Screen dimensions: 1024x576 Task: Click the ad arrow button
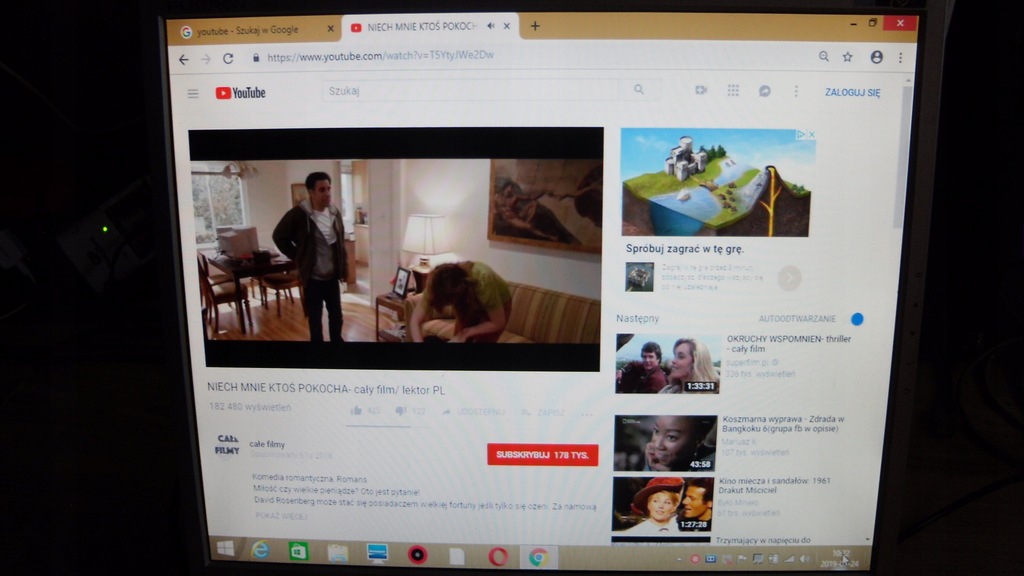(789, 278)
